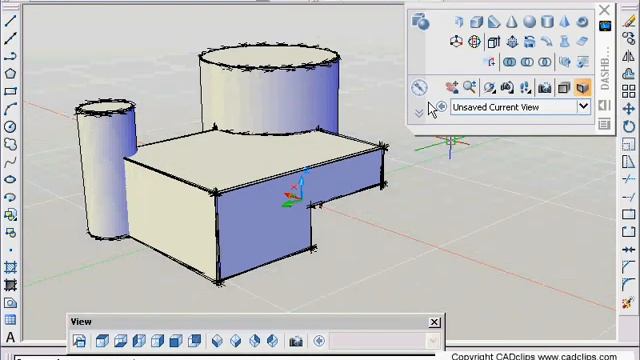Screen dimensions: 640x360
Task: Create a Cylinder solid from dashboard
Action: pos(547,22)
